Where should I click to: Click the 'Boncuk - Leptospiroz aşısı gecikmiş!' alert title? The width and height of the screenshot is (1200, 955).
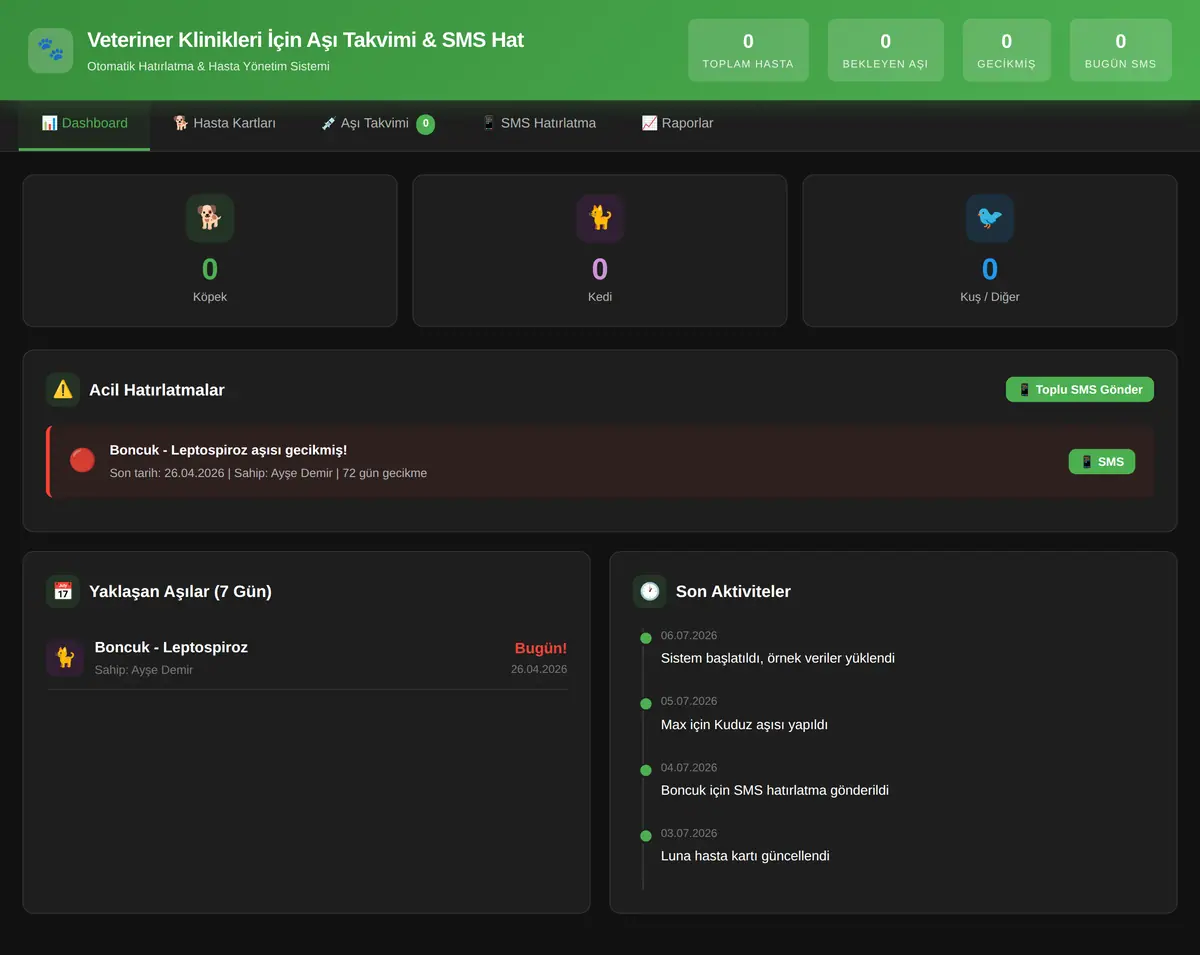click(x=228, y=450)
